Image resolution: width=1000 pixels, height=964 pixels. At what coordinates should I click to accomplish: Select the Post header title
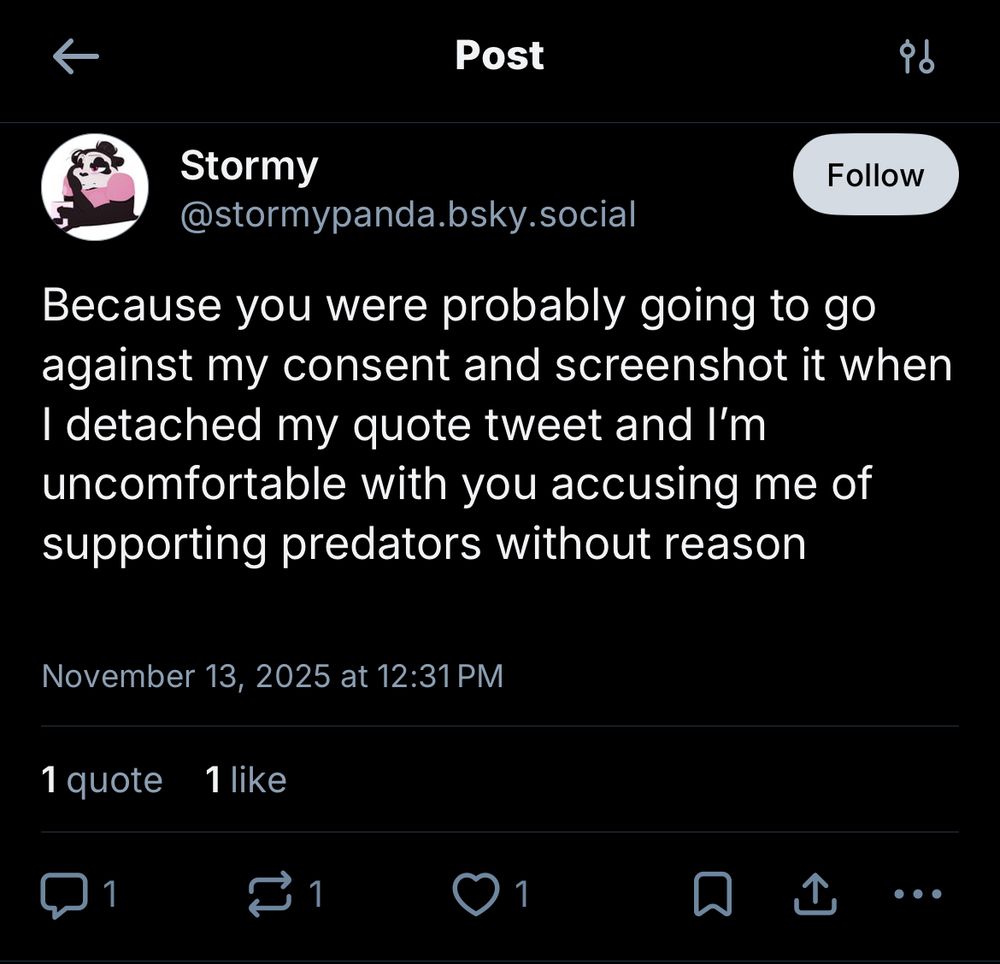tap(499, 57)
